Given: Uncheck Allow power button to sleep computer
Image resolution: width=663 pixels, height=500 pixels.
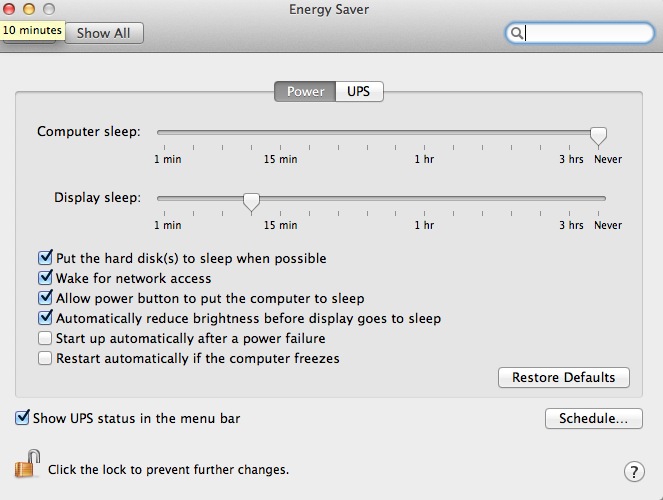Looking at the screenshot, I should pyautogui.click(x=45, y=298).
